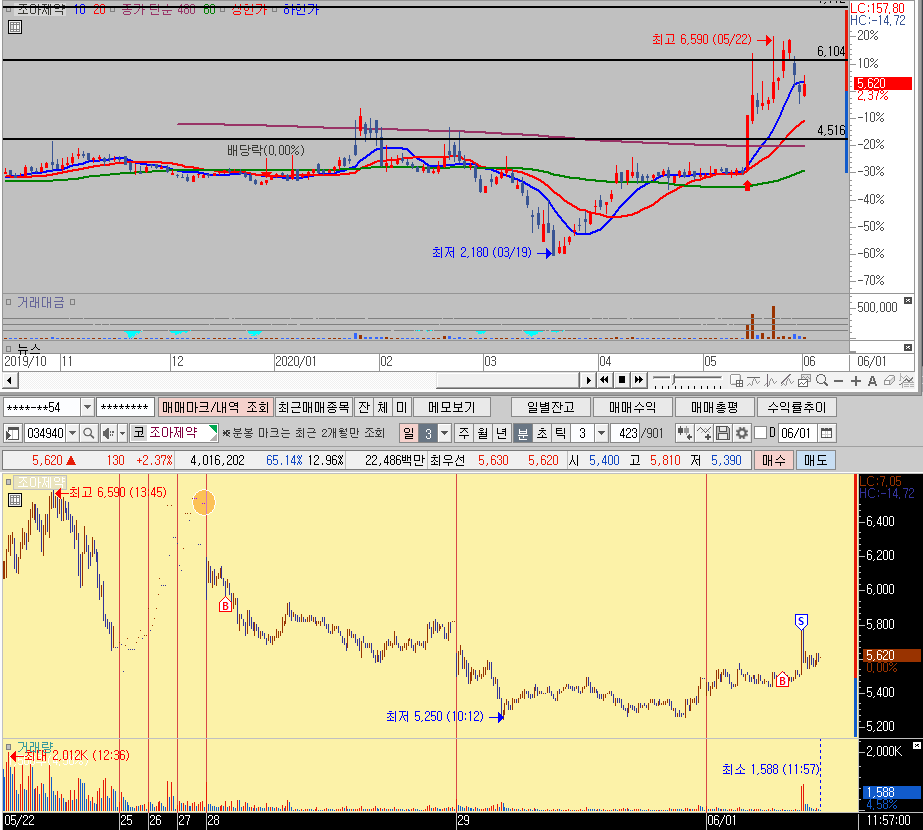Click the magnifier zoom icon
The height and width of the screenshot is (830, 923).
[x=822, y=381]
